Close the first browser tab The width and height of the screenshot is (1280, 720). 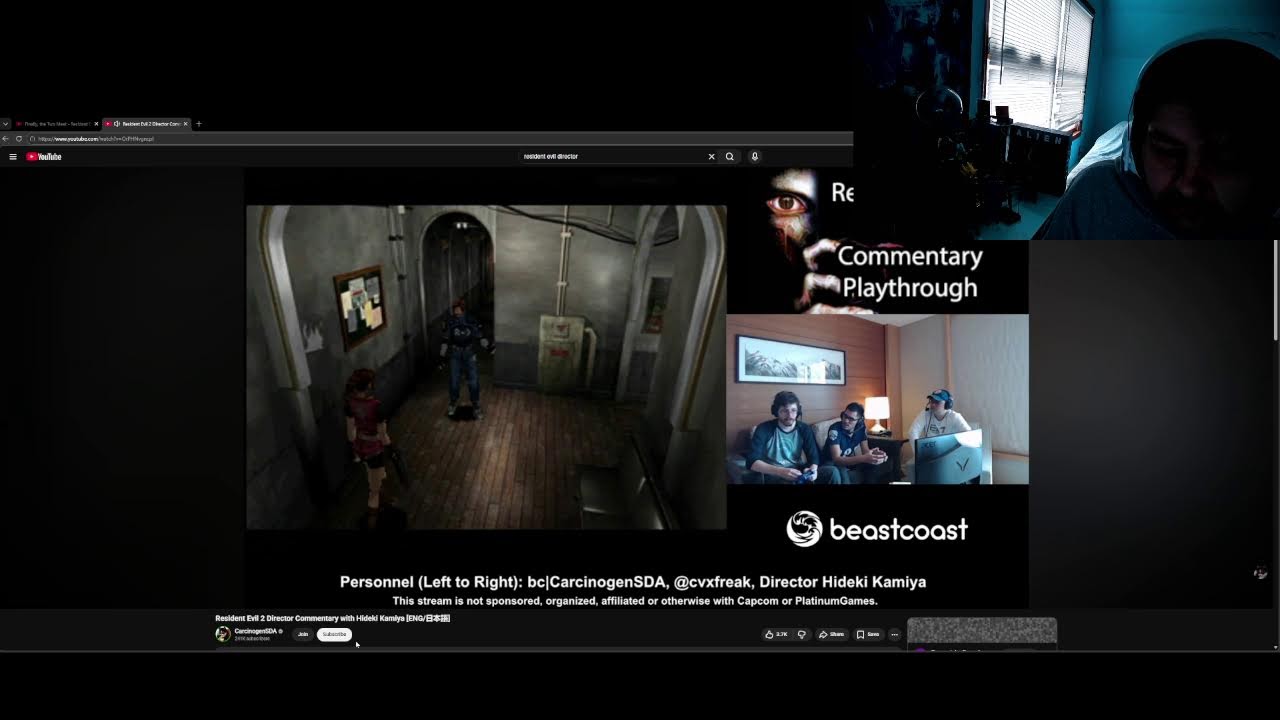(96, 124)
